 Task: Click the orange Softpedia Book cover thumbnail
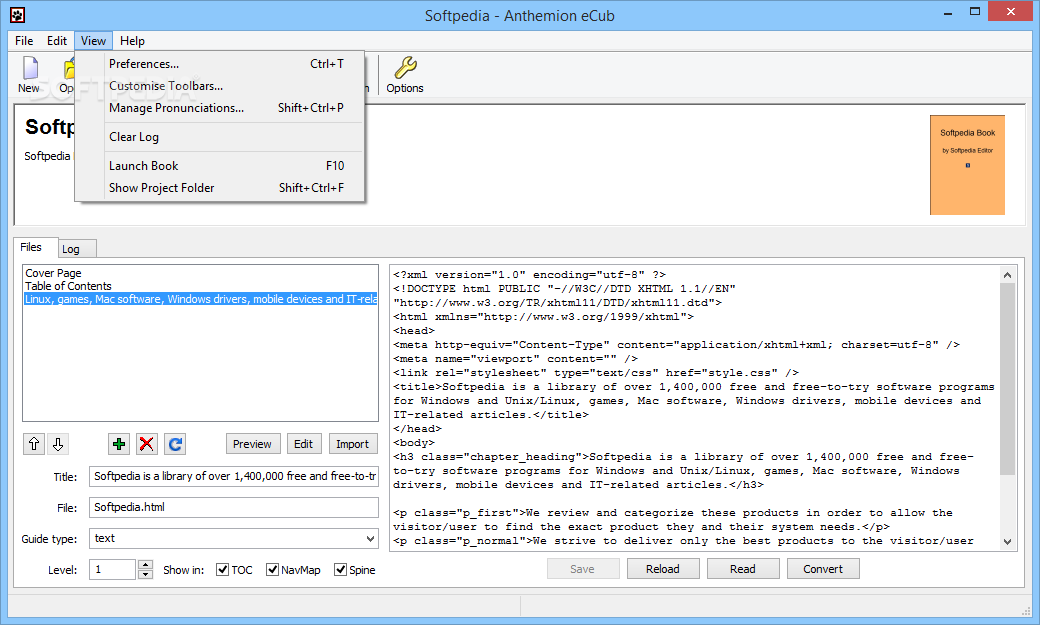tap(967, 165)
